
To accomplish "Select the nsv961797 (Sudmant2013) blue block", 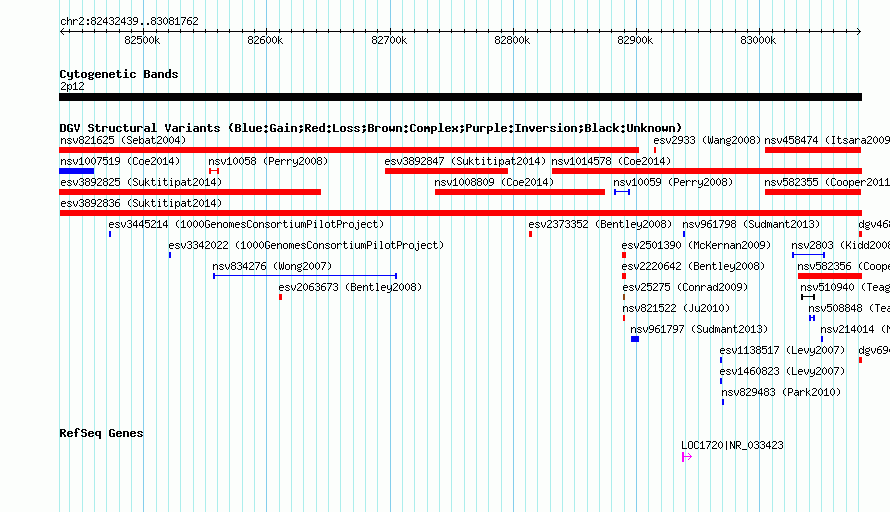I will 635,339.
